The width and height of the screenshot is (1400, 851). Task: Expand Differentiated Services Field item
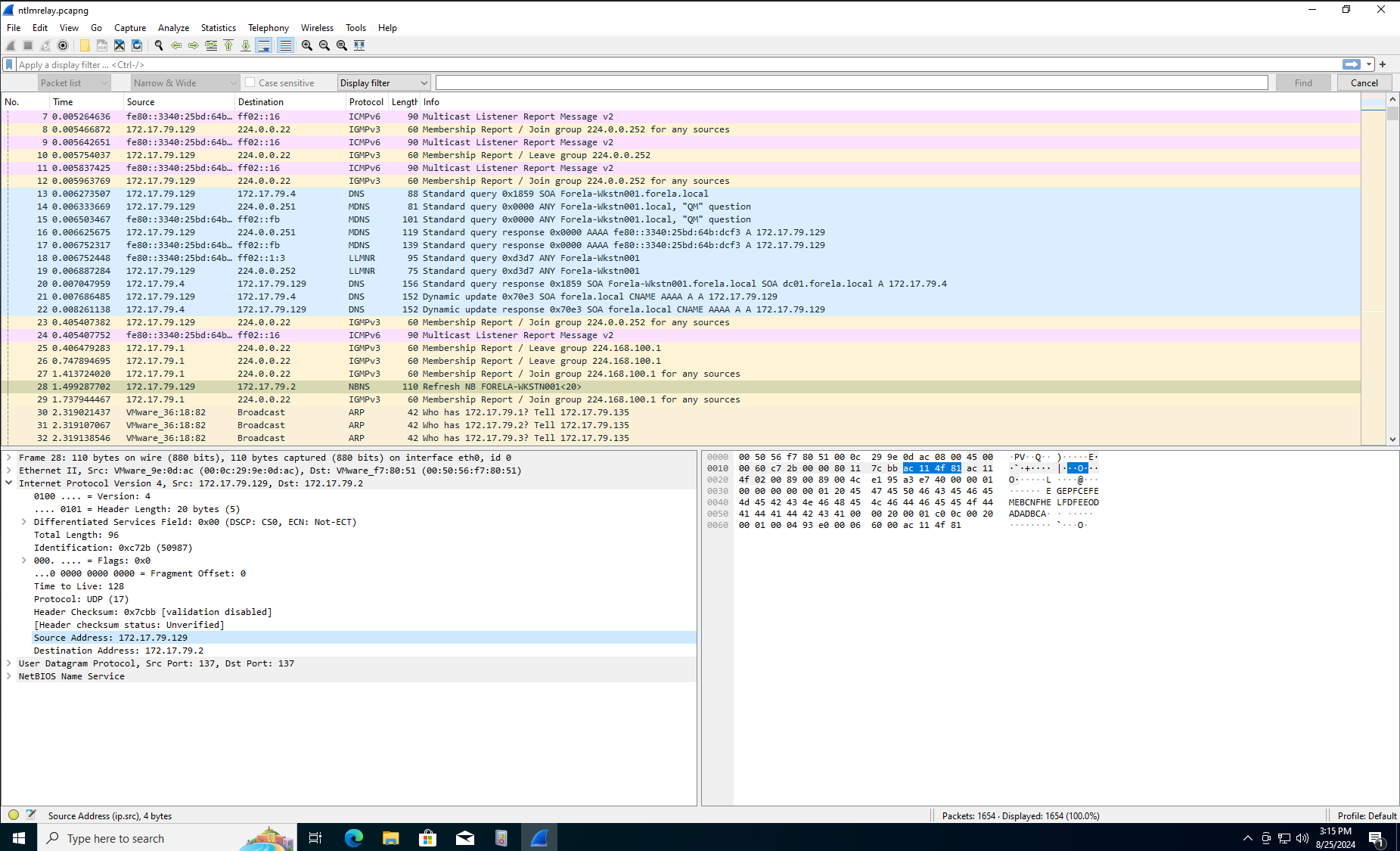click(x=24, y=522)
